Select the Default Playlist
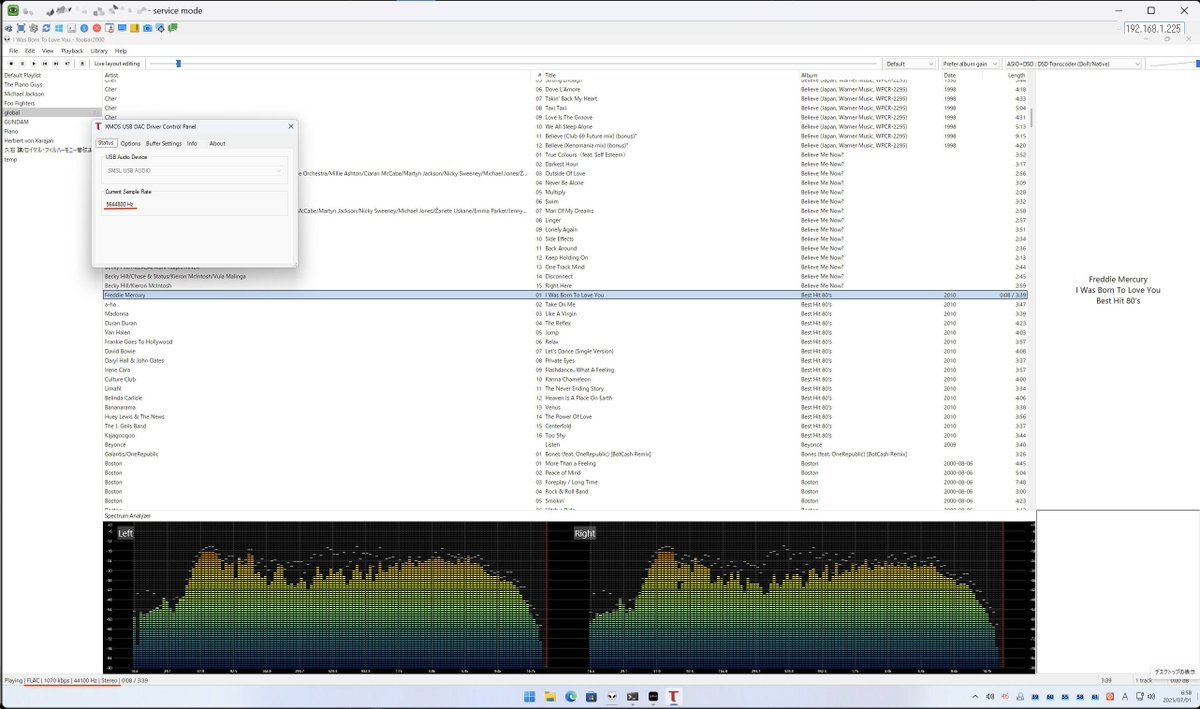The height and width of the screenshot is (709, 1200). (21, 75)
